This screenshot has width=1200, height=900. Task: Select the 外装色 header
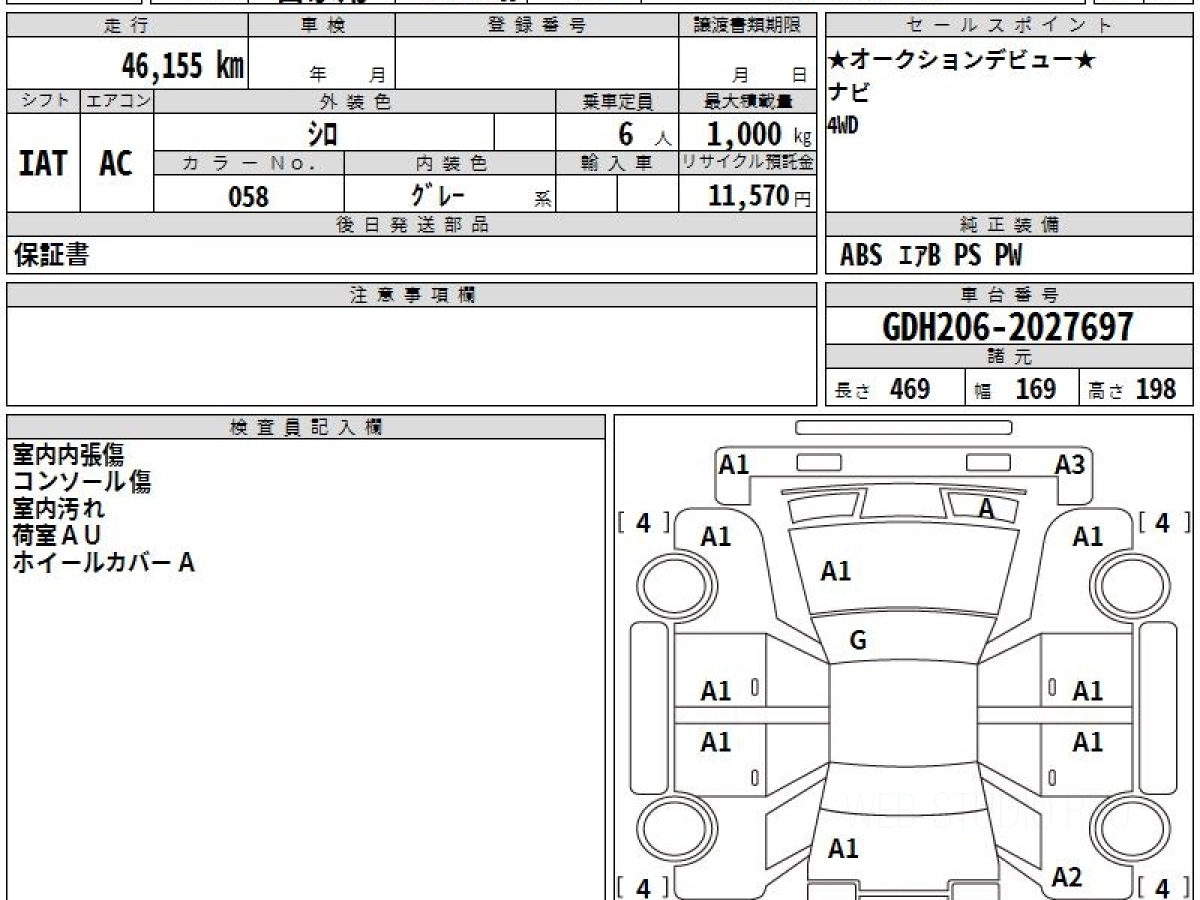point(355,101)
